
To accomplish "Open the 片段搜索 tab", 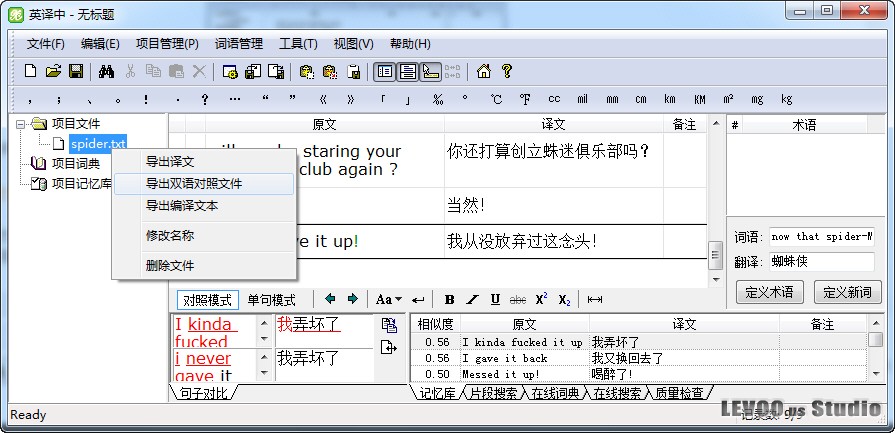I will pos(493,392).
